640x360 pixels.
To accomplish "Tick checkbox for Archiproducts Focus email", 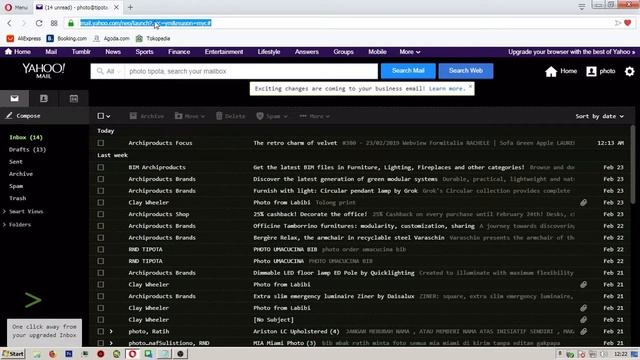I will click(101, 143).
